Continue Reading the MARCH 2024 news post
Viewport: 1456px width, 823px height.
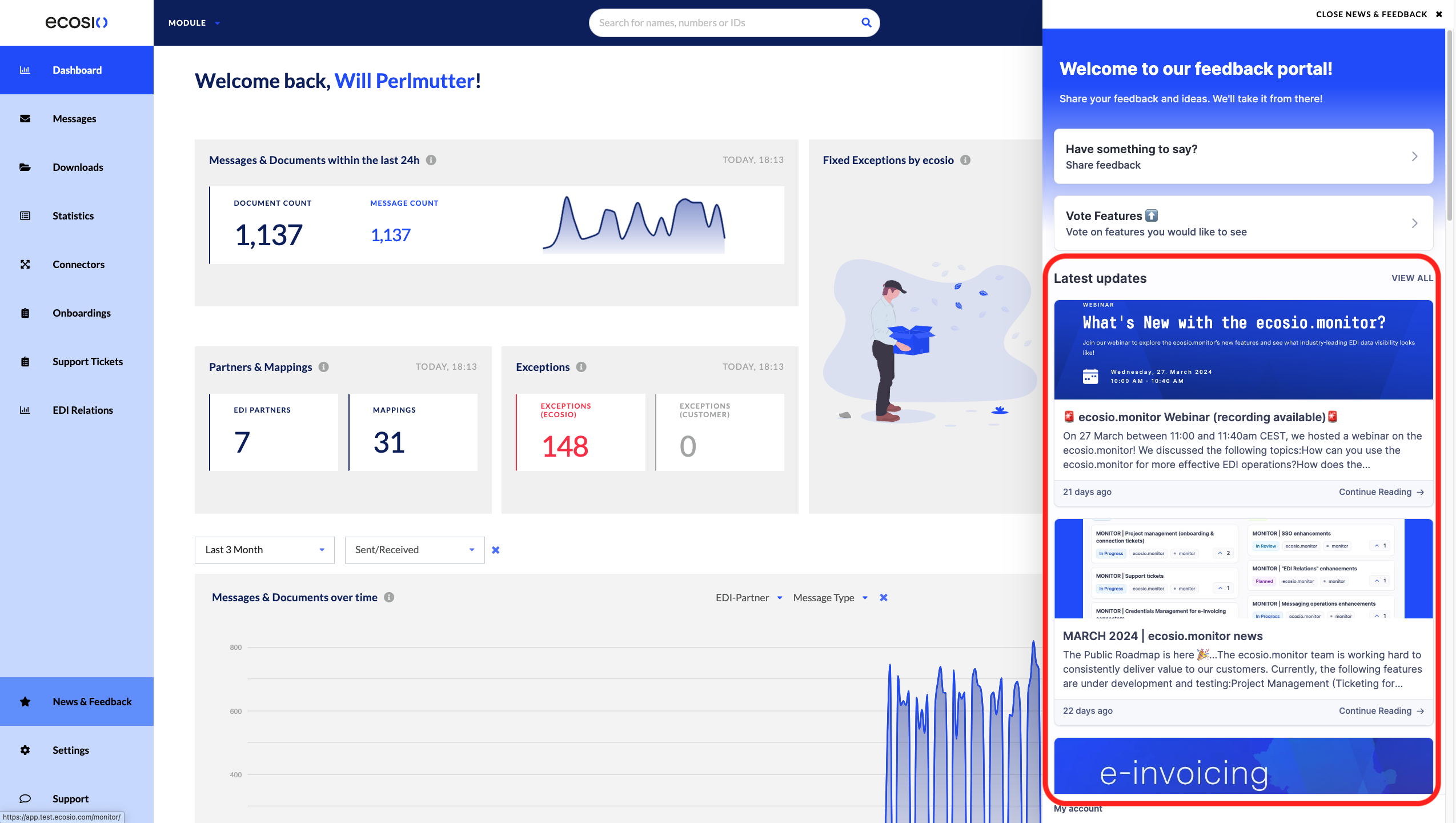[1381, 711]
